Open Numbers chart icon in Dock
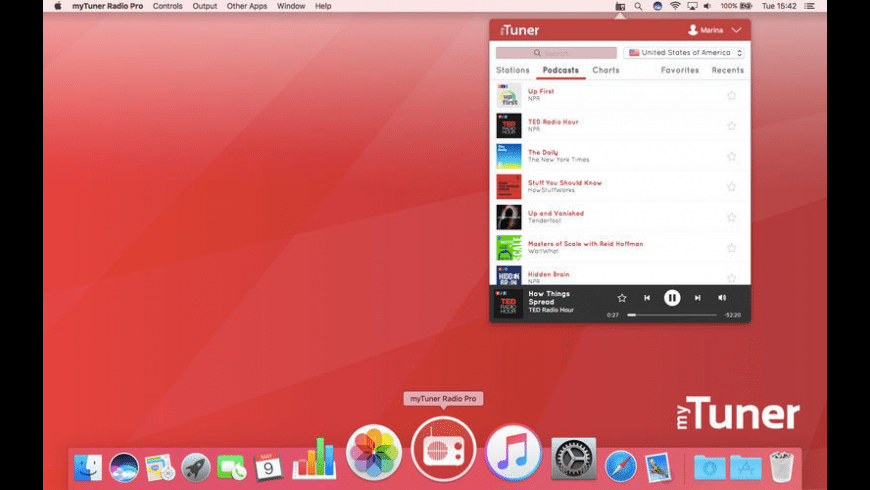 (x=314, y=458)
